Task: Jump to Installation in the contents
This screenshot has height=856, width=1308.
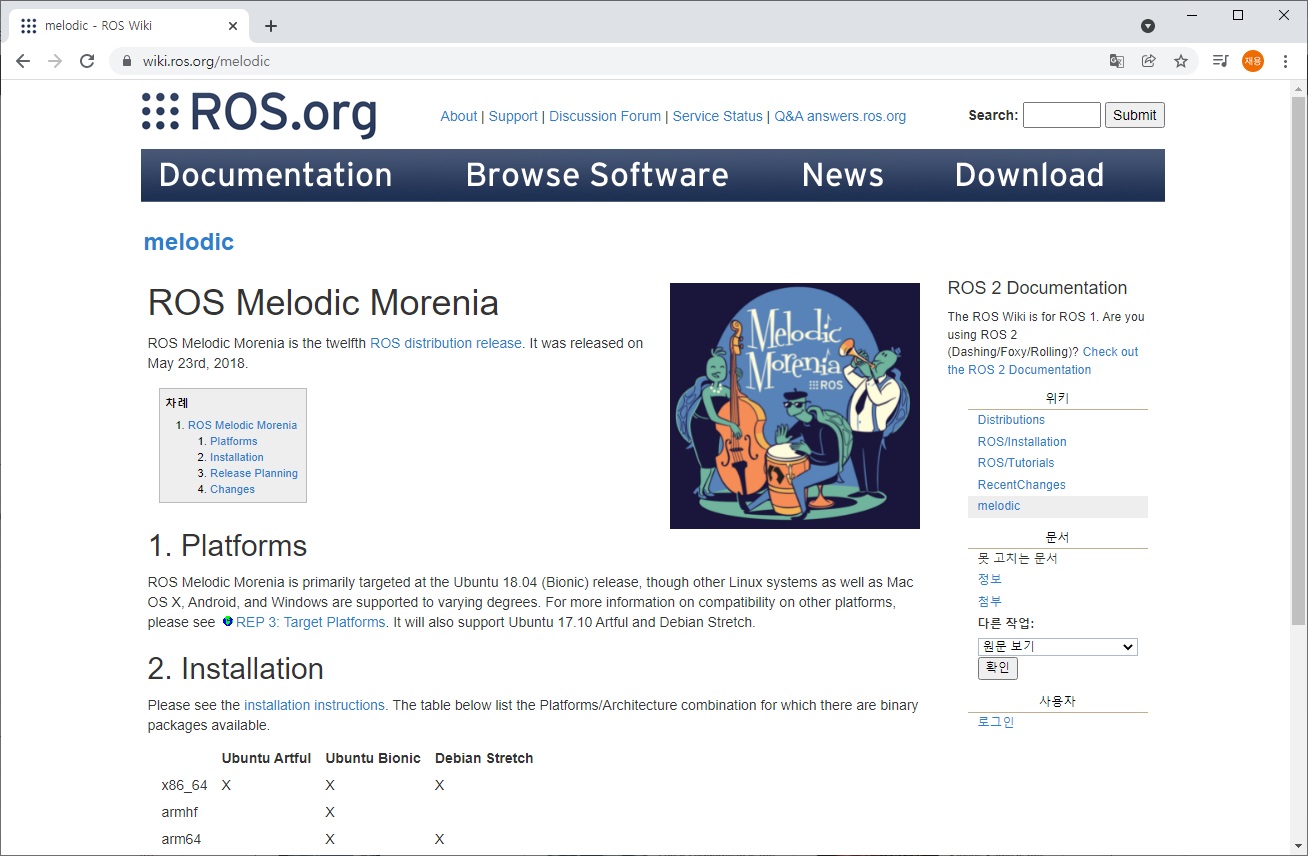Action: pyautogui.click(x=237, y=457)
